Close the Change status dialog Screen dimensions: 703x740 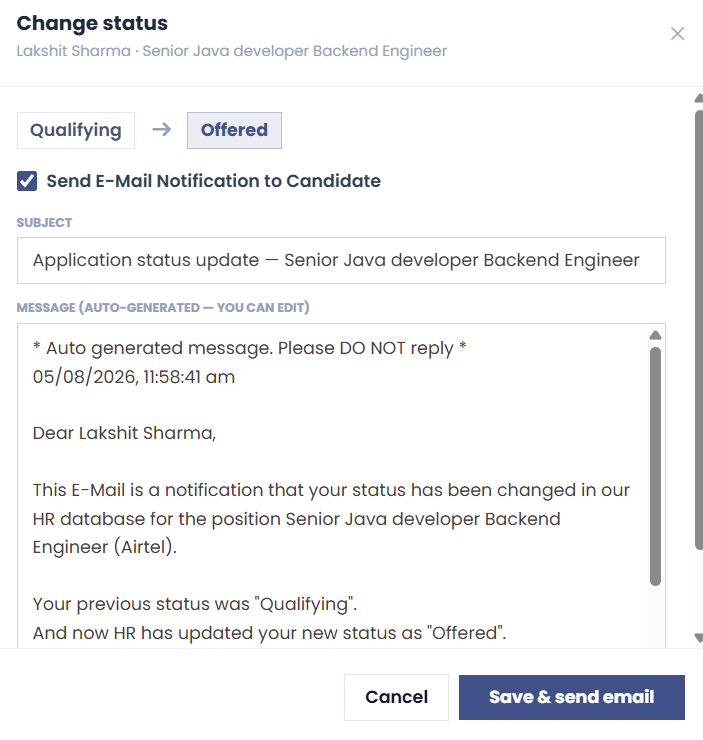tap(678, 34)
